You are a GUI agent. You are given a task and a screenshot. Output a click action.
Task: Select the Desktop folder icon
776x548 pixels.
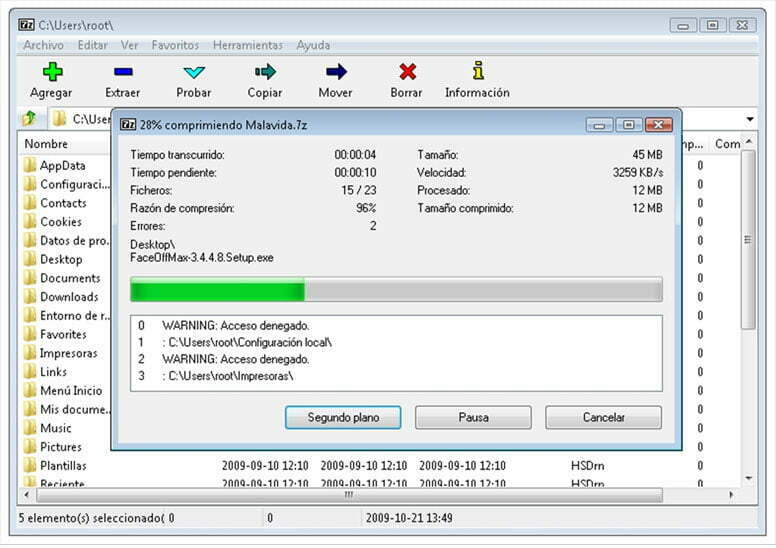click(x=30, y=258)
